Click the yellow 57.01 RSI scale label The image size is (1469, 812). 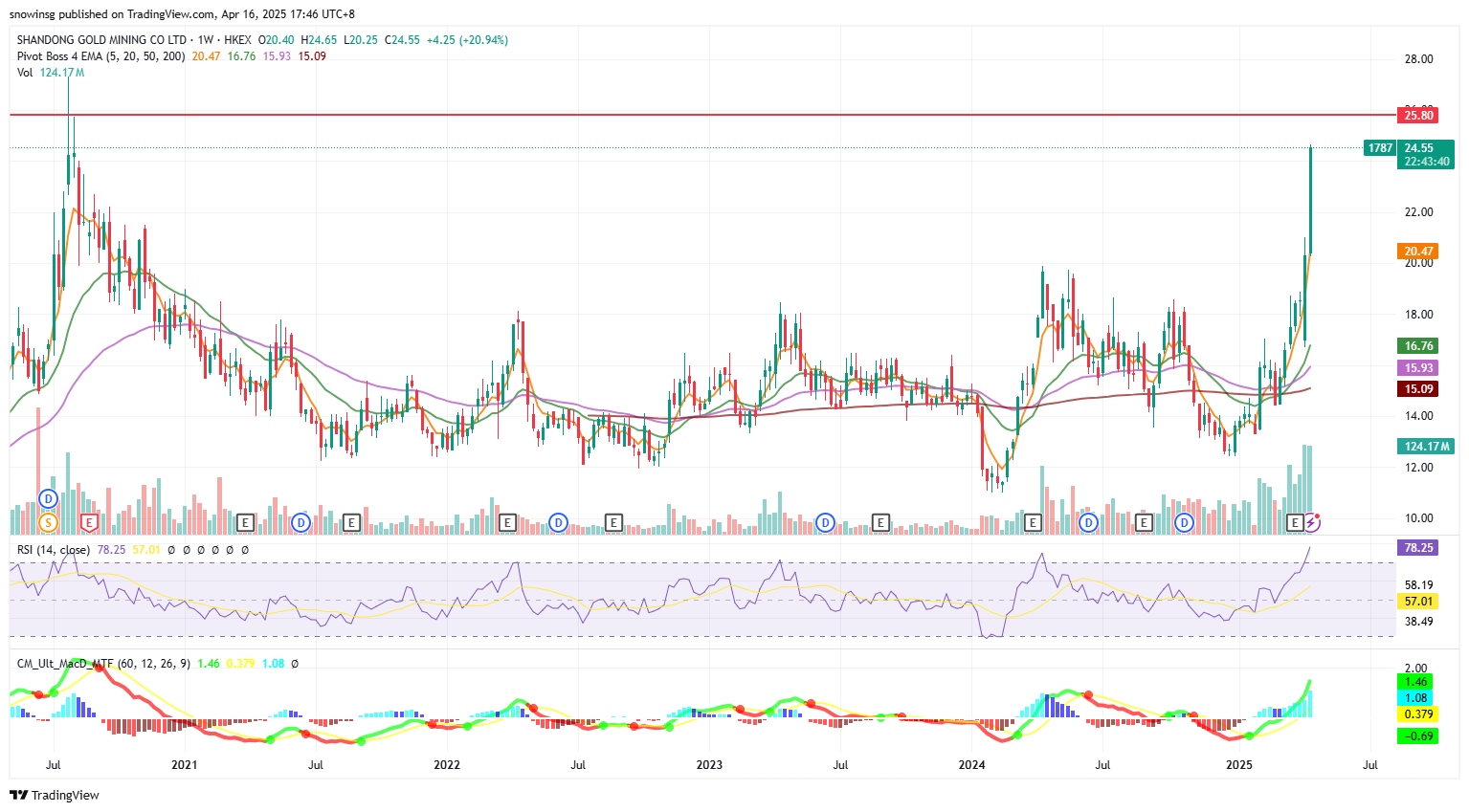(x=1418, y=602)
